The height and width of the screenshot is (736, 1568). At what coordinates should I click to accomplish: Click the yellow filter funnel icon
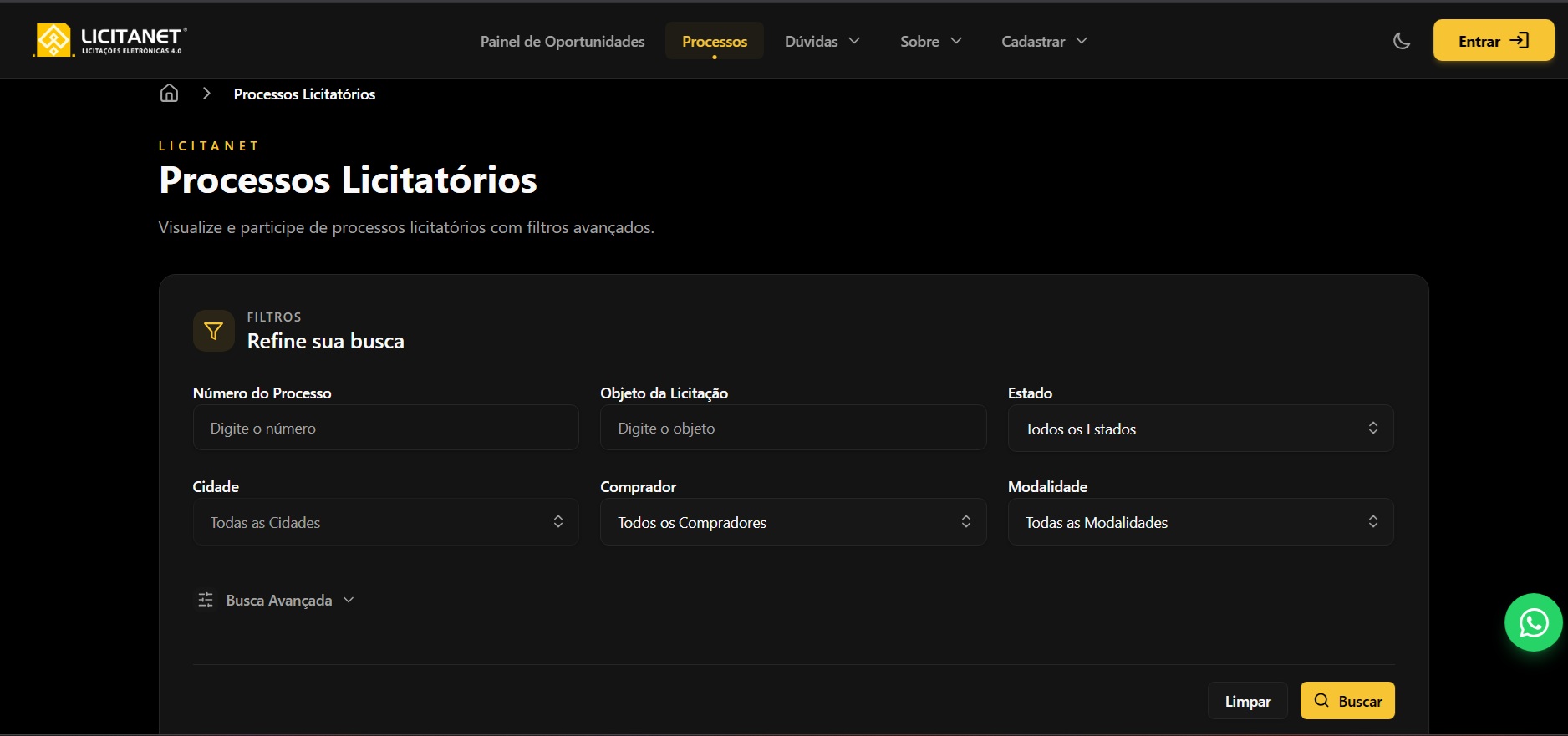pos(214,331)
